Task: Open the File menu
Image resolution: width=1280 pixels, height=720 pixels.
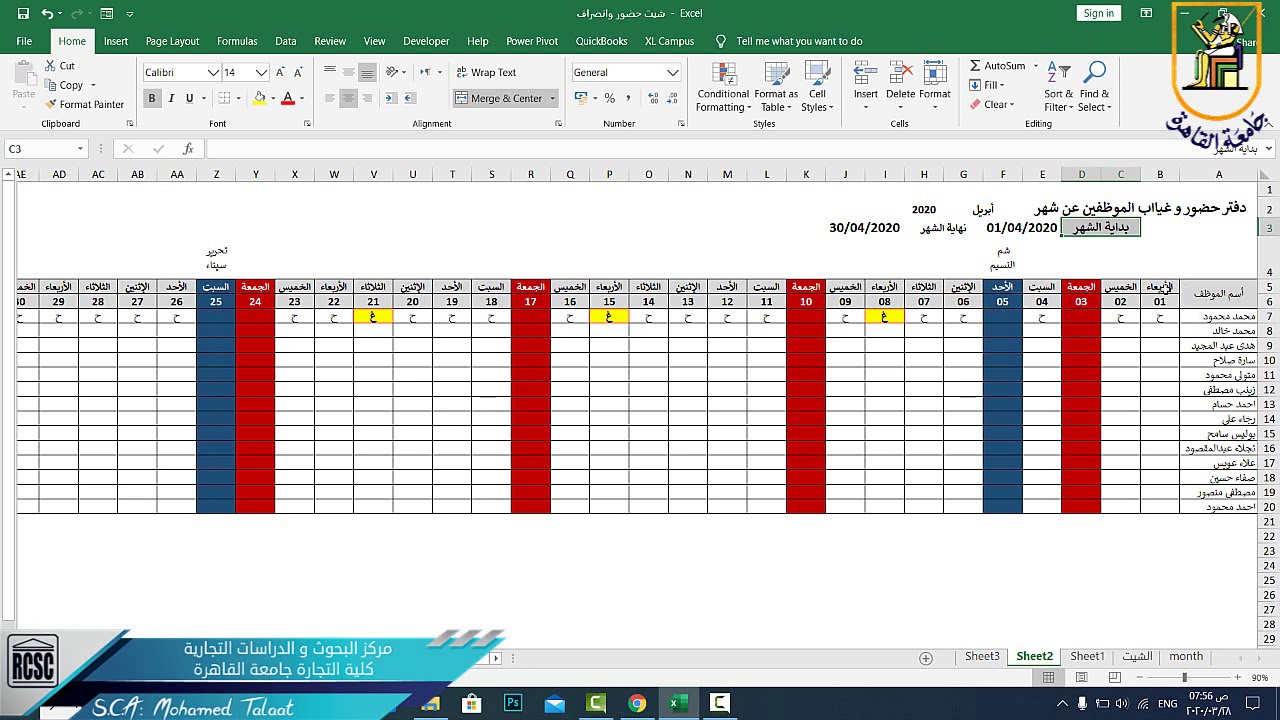Action: (x=24, y=41)
